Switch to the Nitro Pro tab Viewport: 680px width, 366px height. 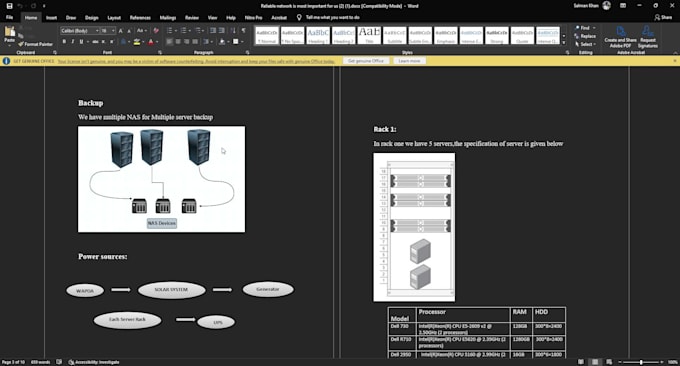[x=253, y=17]
